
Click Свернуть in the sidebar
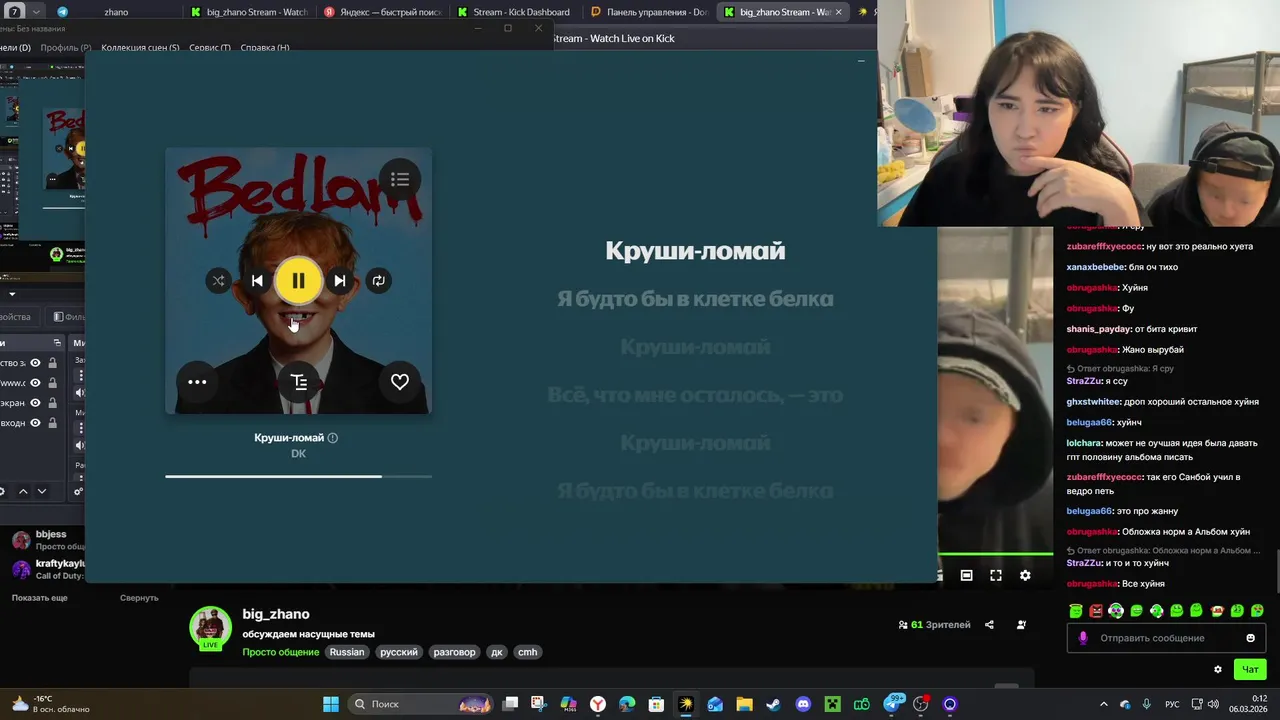[139, 598]
